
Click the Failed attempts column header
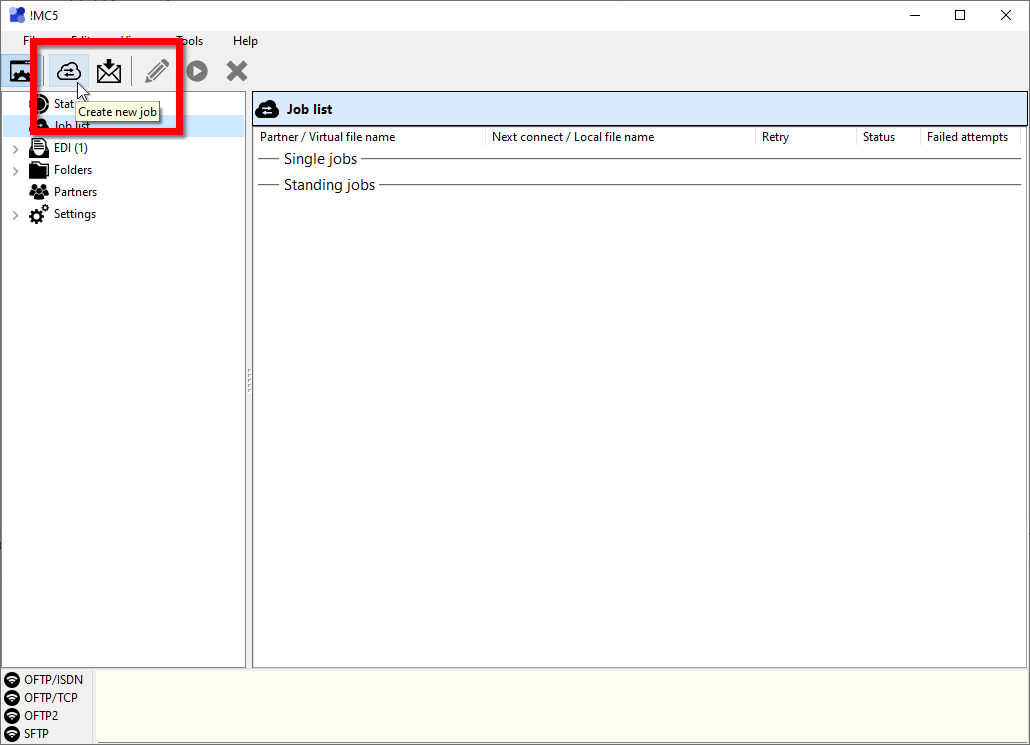click(x=970, y=137)
